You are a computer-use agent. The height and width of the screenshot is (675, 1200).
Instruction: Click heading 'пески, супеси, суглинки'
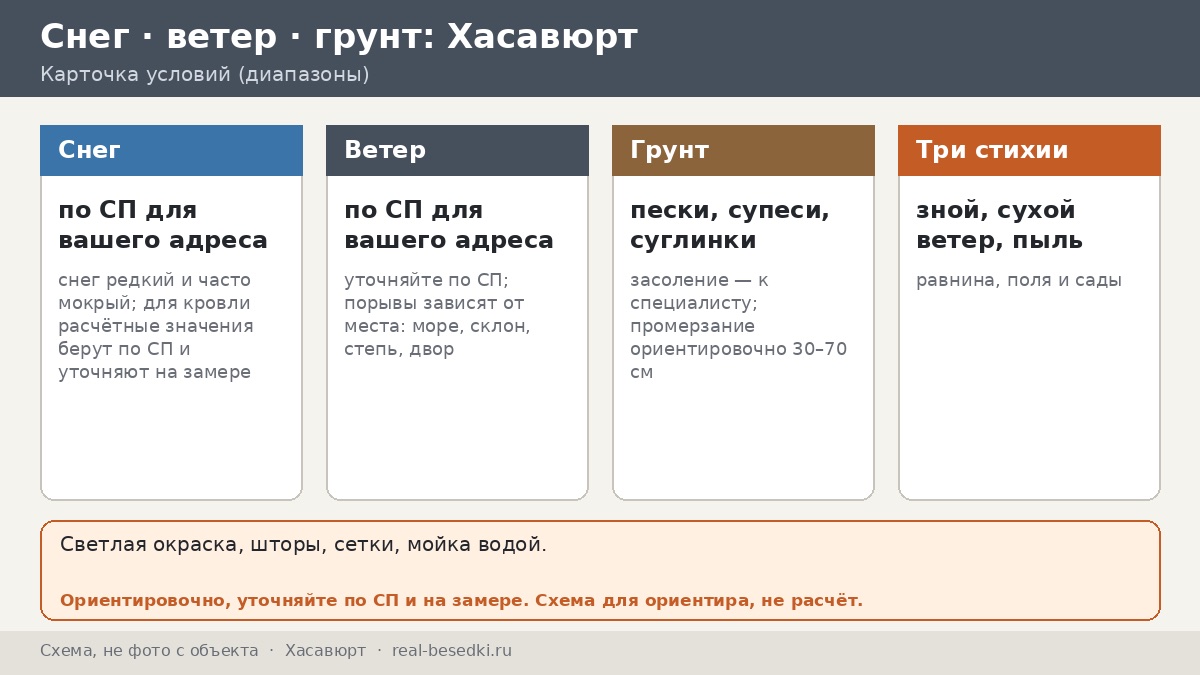(x=730, y=225)
